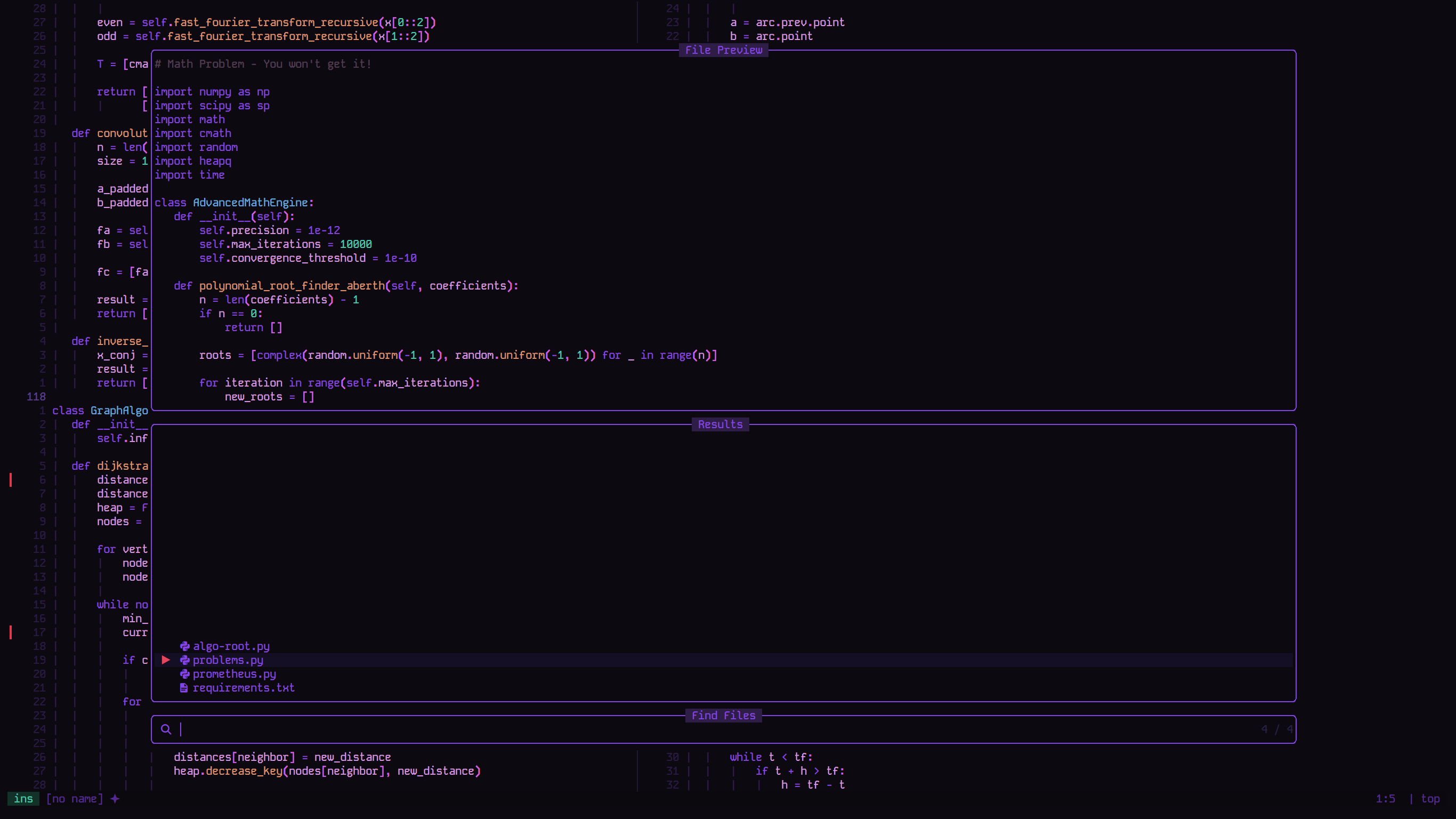Click the 4 / 4 match counter
Viewport: 1456px width, 819px height.
click(1277, 729)
